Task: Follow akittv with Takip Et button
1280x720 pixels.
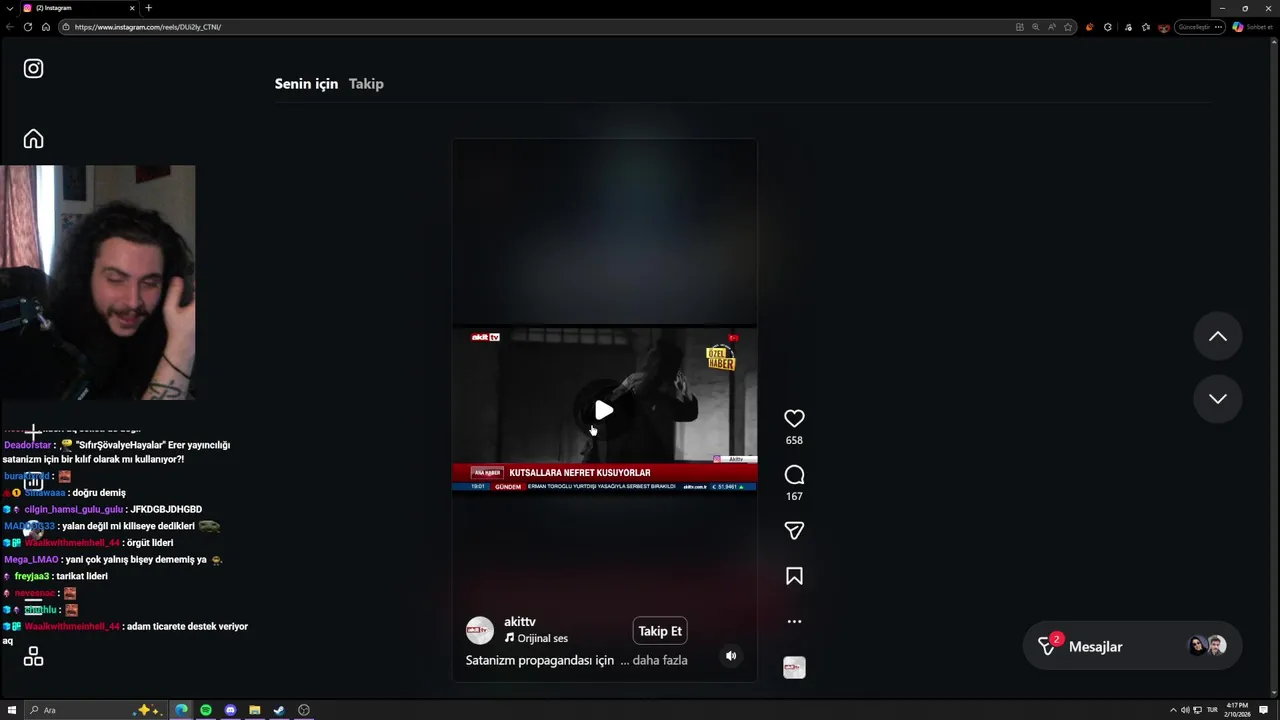Action: click(x=660, y=631)
